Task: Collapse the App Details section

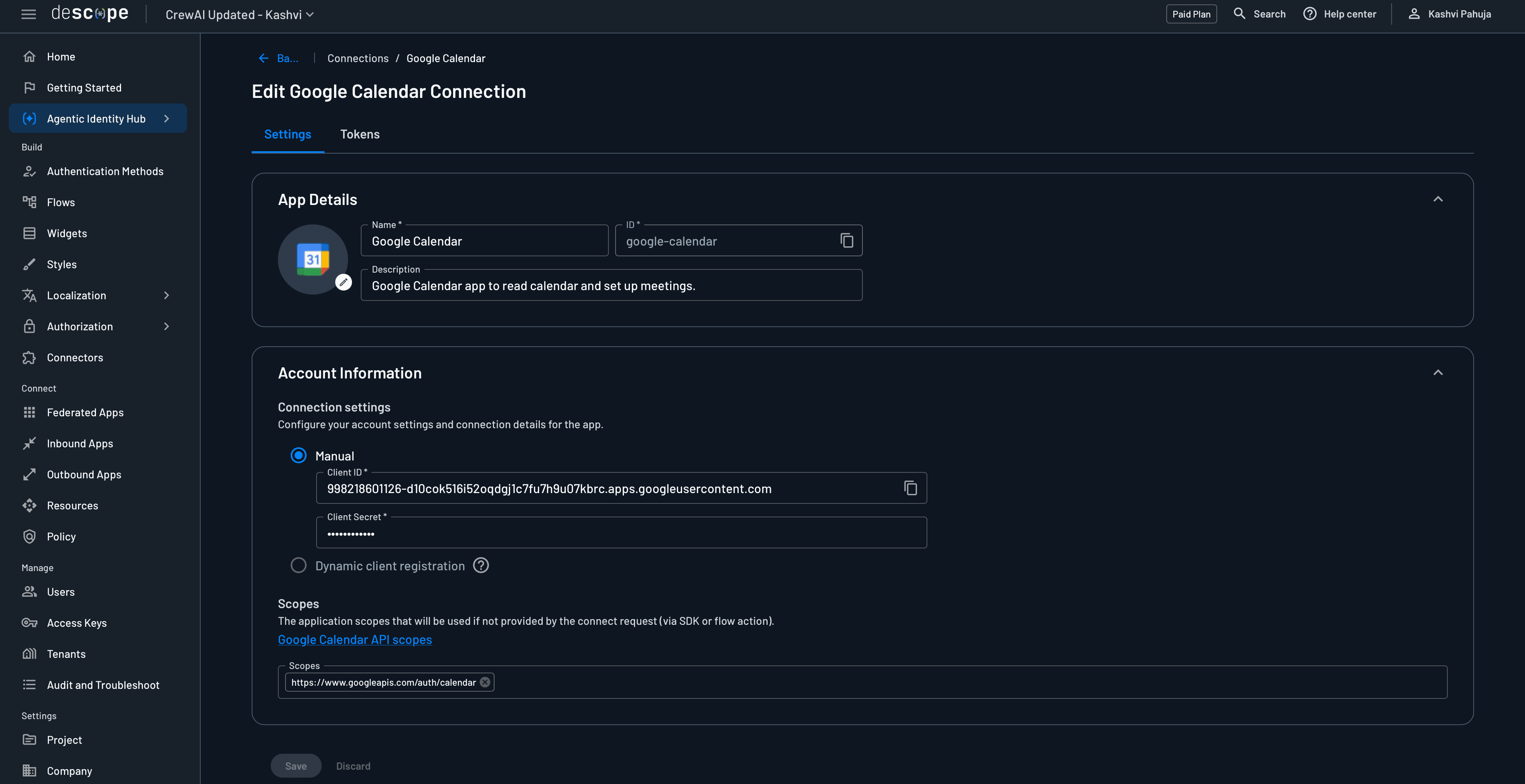Action: tap(1437, 199)
